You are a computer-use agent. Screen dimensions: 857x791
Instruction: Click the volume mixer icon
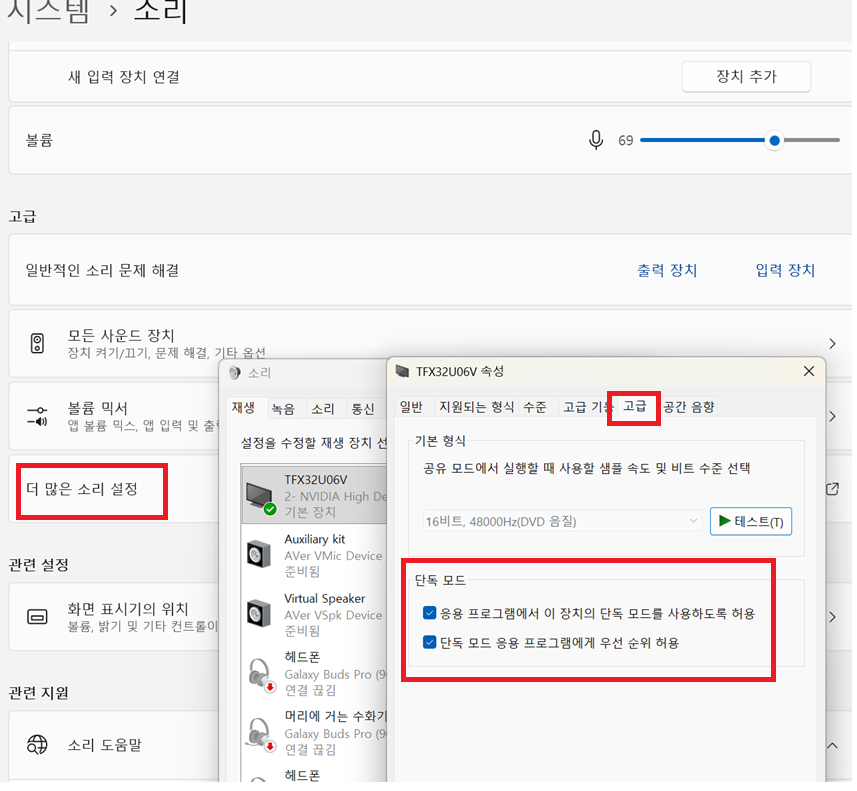click(37, 418)
